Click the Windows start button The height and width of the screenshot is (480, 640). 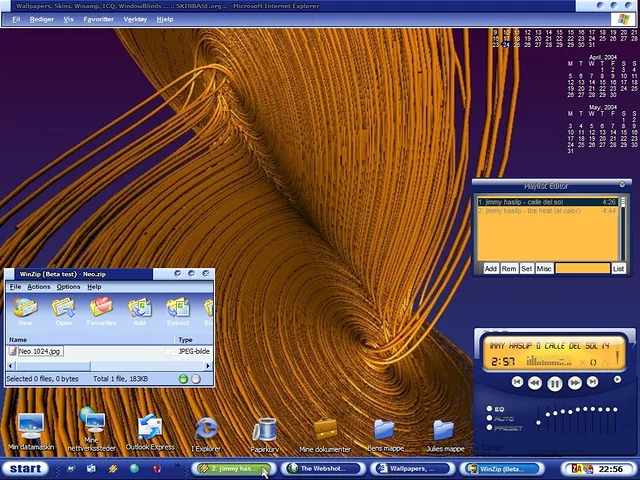(25, 468)
